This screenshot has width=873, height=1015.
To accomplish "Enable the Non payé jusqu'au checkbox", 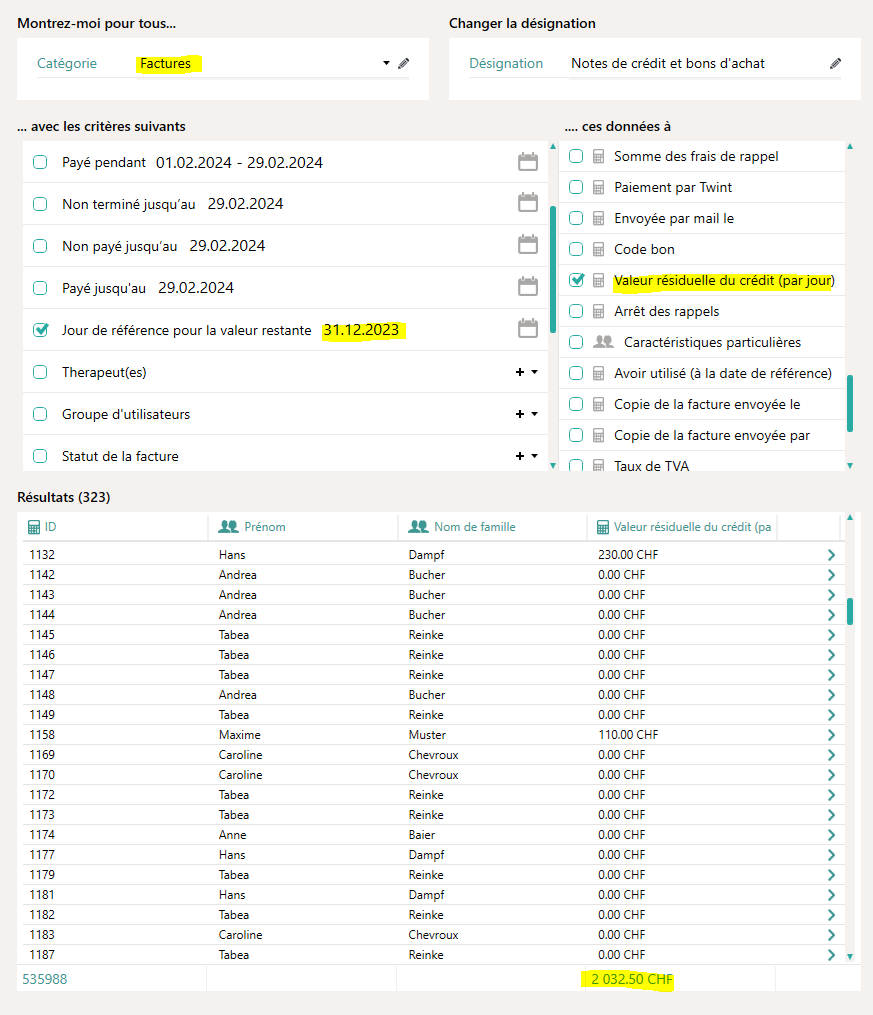I will pyautogui.click(x=40, y=246).
